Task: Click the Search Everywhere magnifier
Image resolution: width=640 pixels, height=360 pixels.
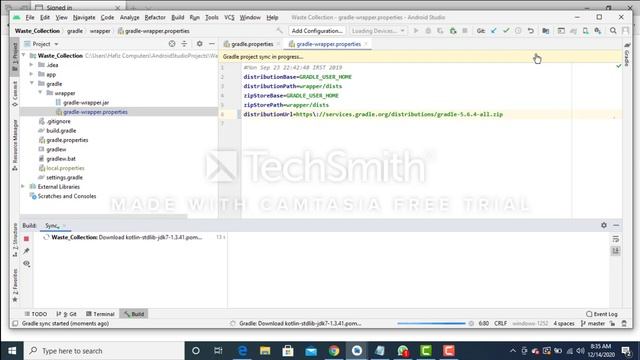Action: [x=613, y=31]
